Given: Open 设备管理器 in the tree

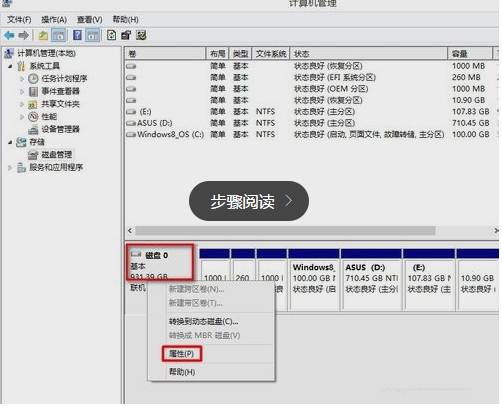Looking at the screenshot, I should pos(60,129).
